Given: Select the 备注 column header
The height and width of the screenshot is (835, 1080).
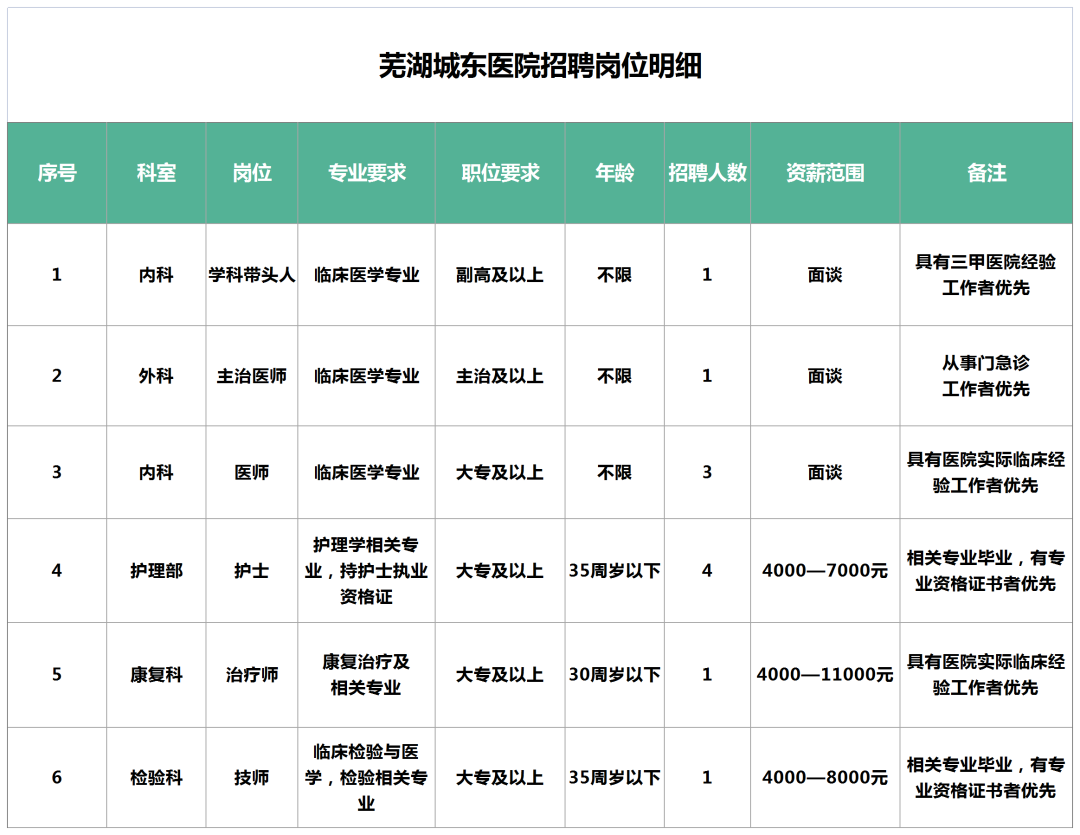Looking at the screenshot, I should [x=987, y=173].
